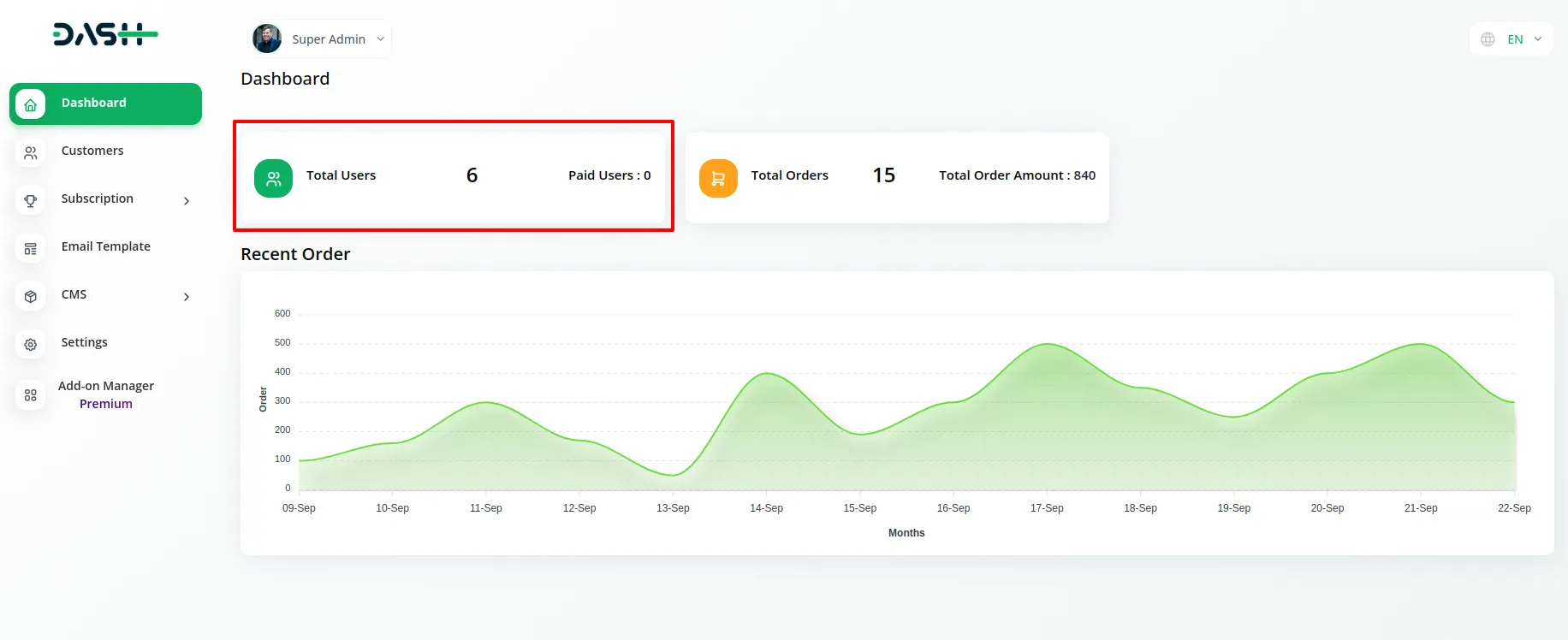This screenshot has width=1568, height=640.
Task: Open the Customers menu item
Action: coord(92,151)
